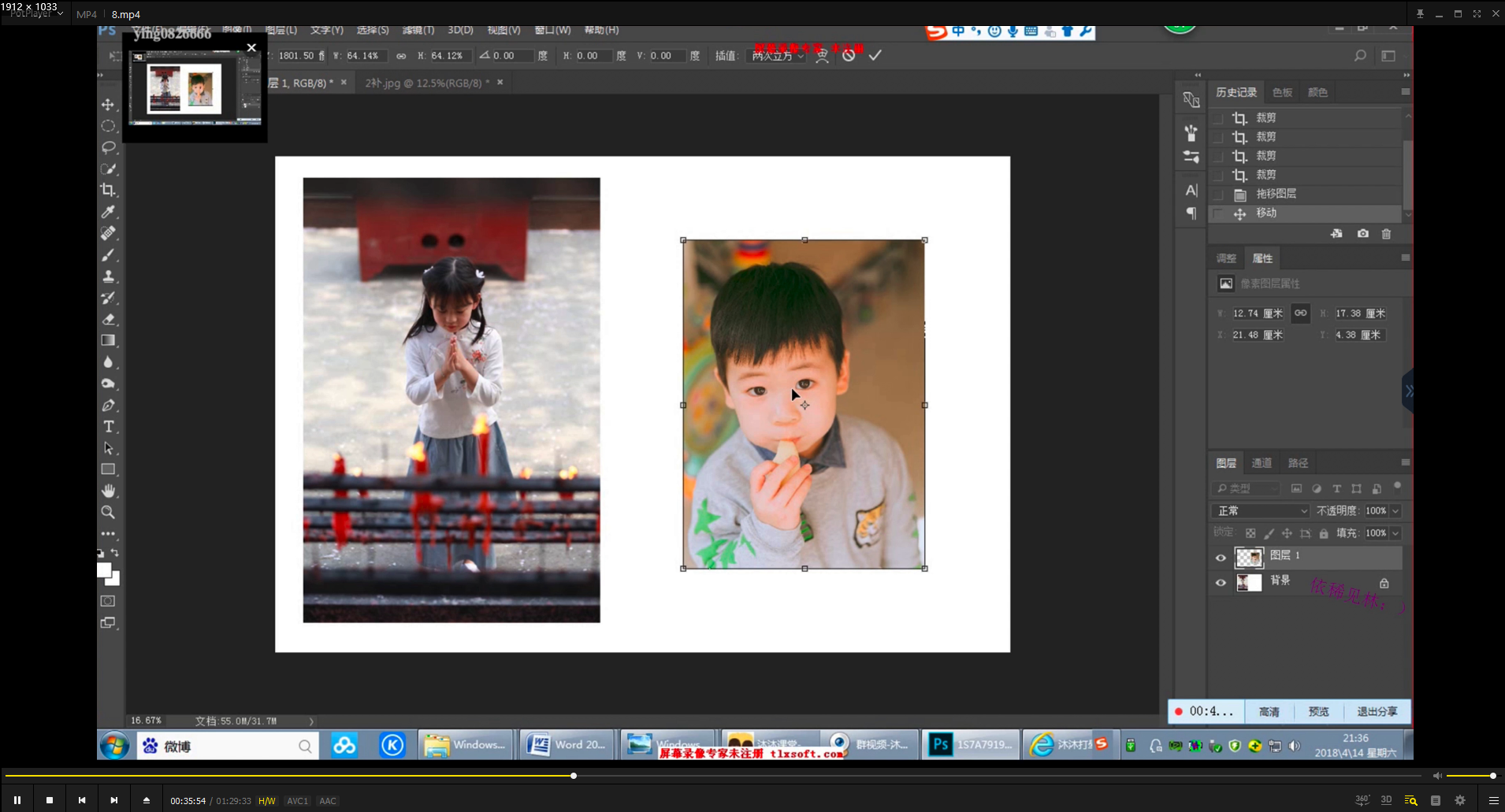This screenshot has width=1505, height=812.
Task: Select the History Brush tool
Action: tap(108, 298)
